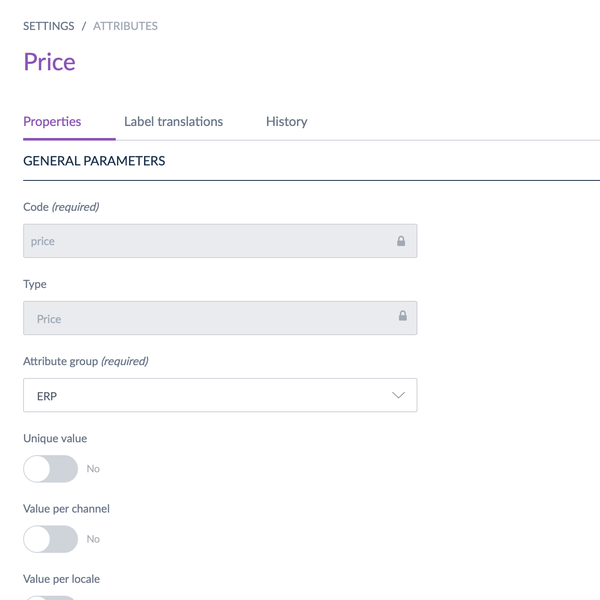The width and height of the screenshot is (600, 600).
Task: Click the Value per channel label
Action: tap(66, 509)
